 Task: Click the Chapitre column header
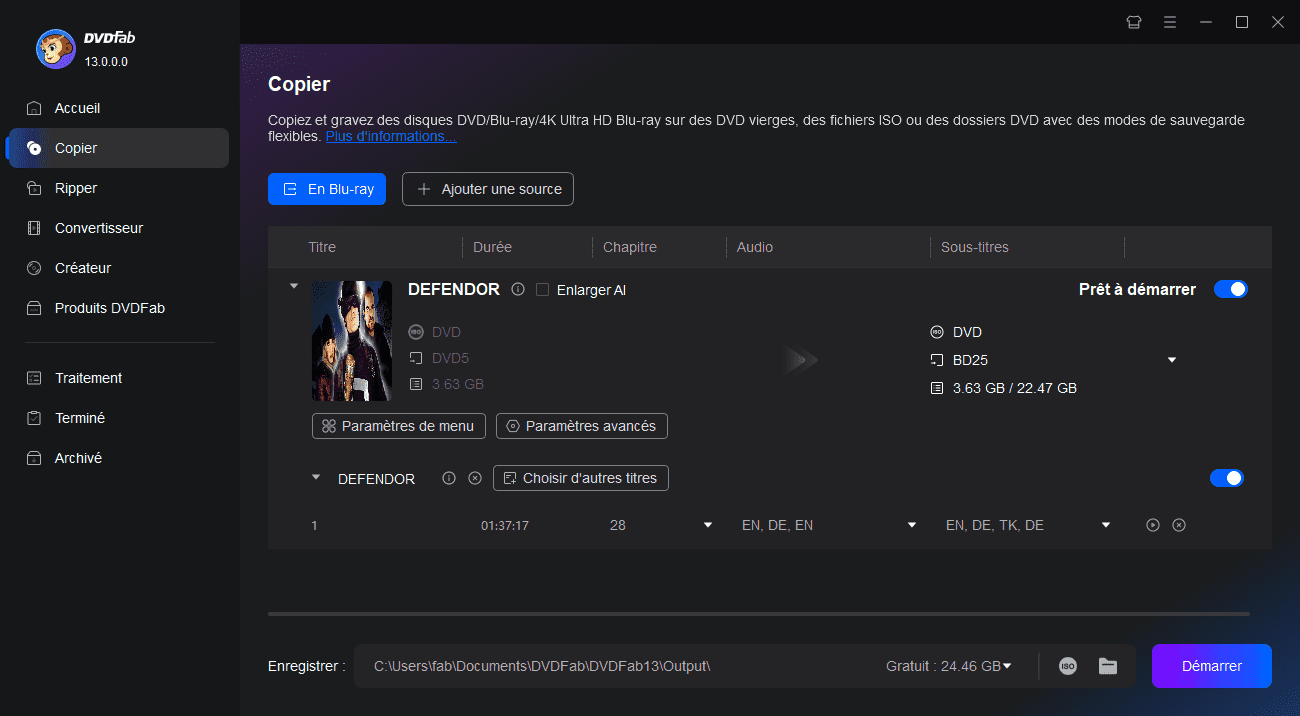[629, 247]
